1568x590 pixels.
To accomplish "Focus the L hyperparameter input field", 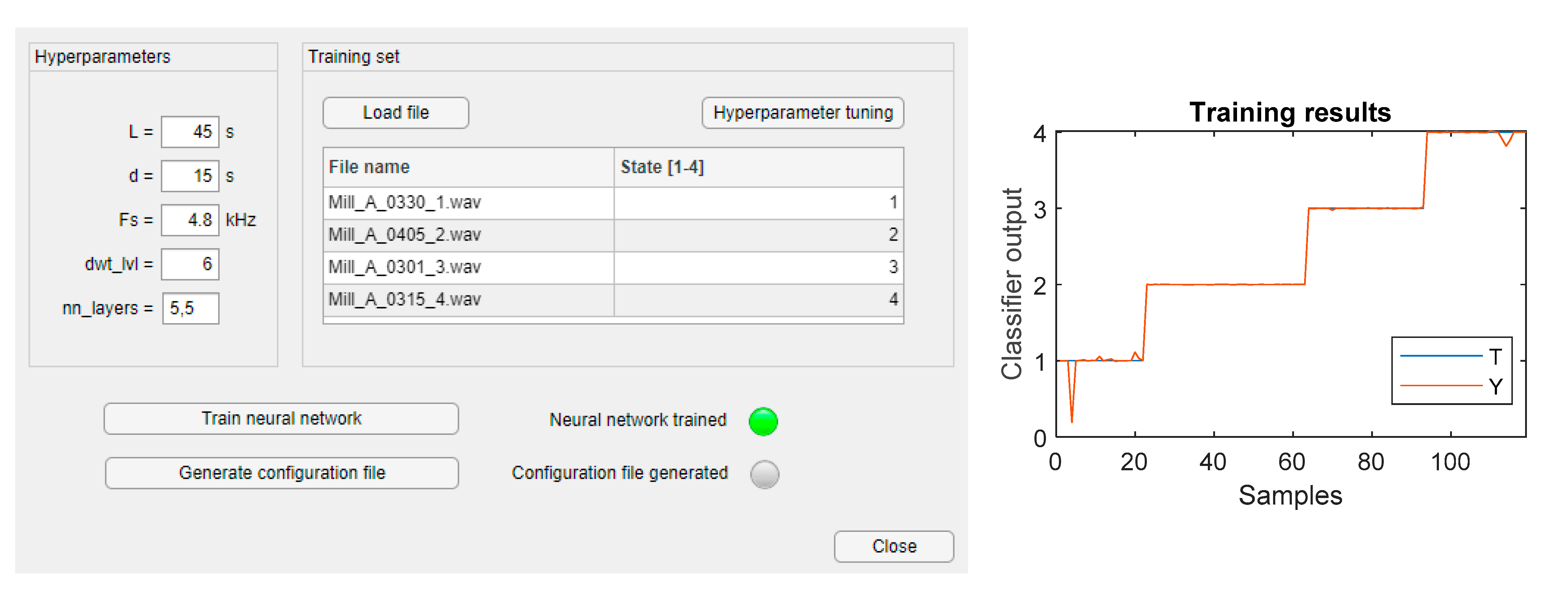I will (x=190, y=132).
